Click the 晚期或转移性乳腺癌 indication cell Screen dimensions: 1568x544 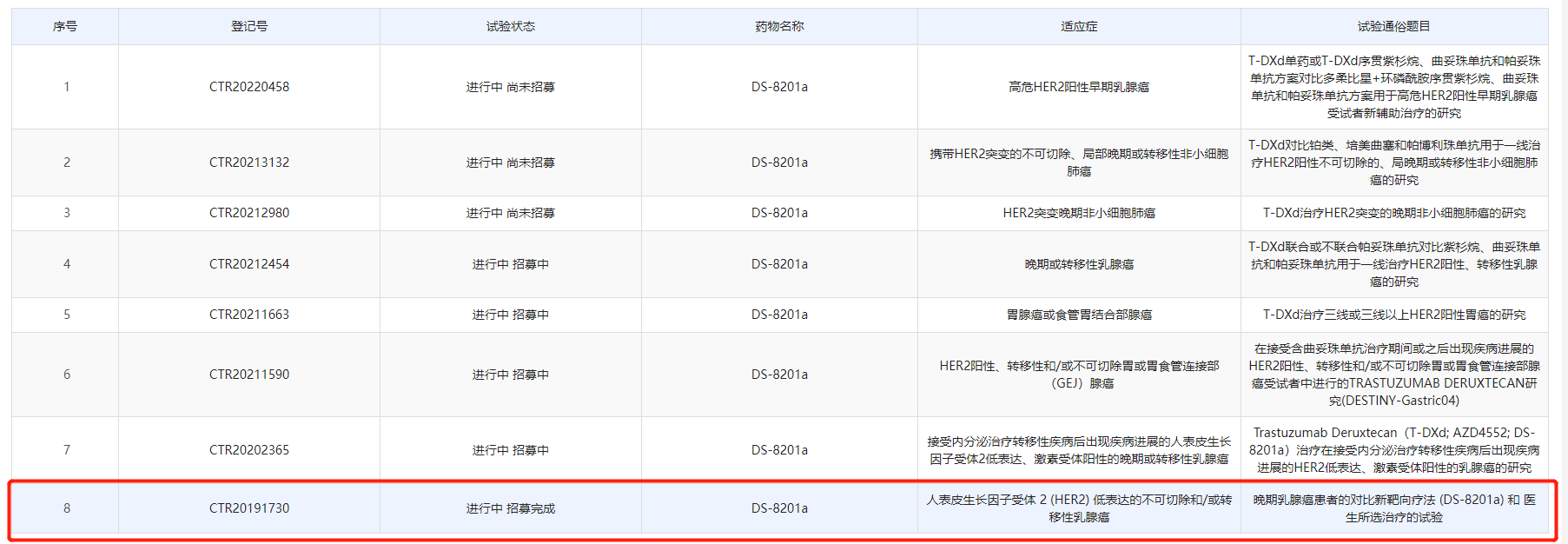[1079, 264]
